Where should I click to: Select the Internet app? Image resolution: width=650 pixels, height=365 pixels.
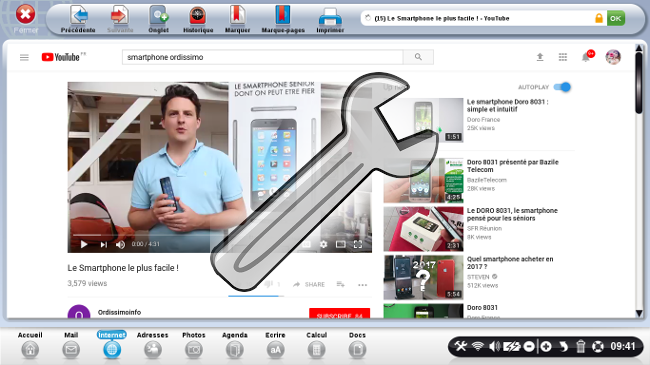tap(112, 345)
